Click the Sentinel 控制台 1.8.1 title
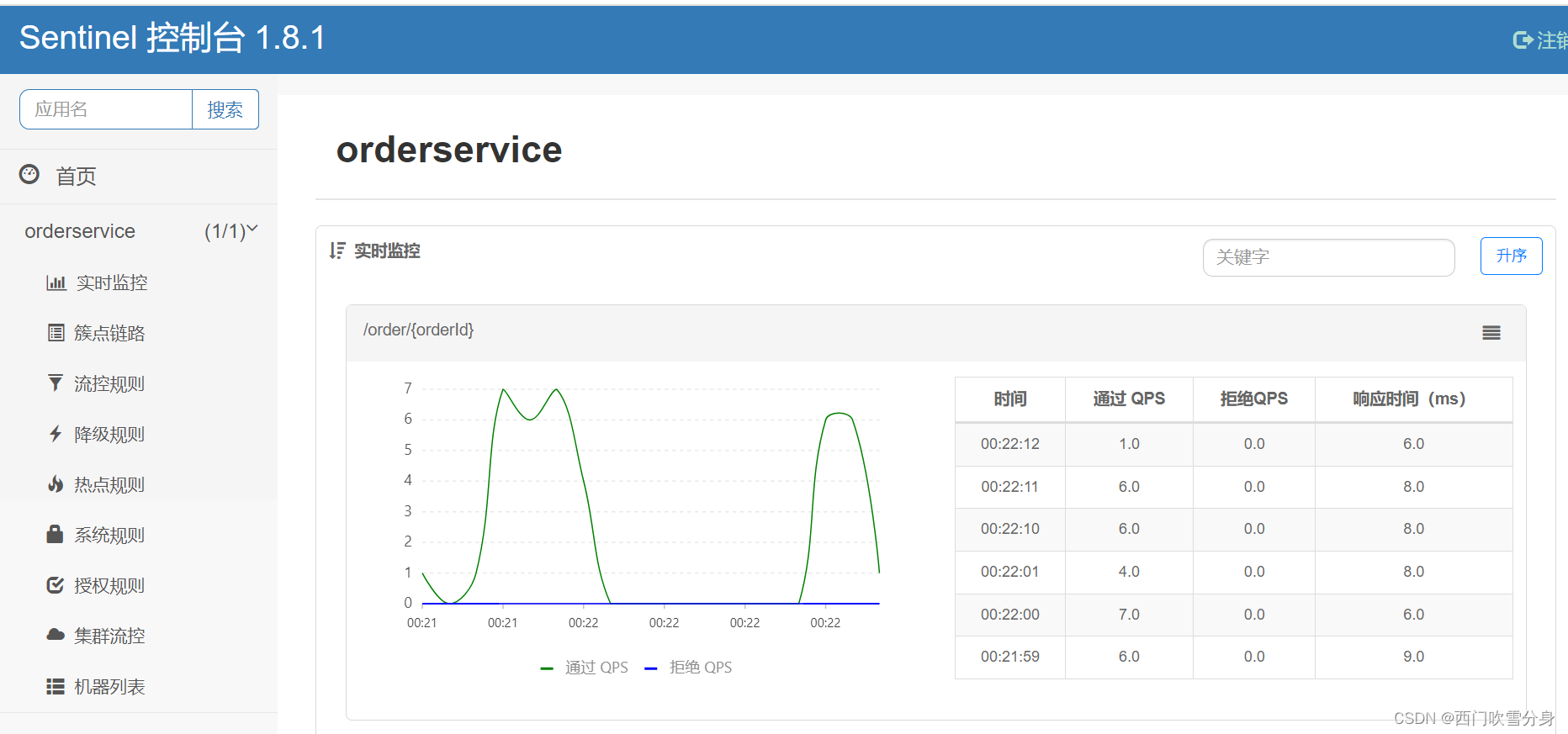 tap(172, 38)
